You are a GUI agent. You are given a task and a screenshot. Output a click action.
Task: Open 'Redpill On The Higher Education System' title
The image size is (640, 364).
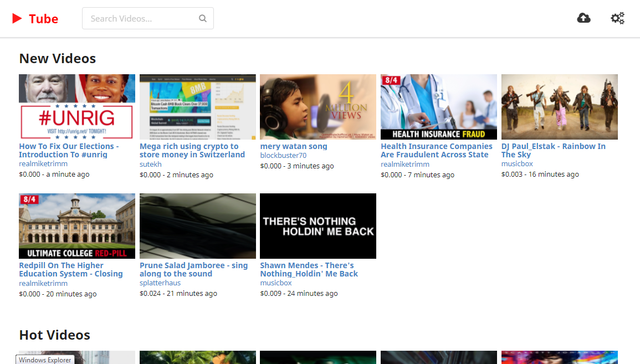(x=71, y=269)
